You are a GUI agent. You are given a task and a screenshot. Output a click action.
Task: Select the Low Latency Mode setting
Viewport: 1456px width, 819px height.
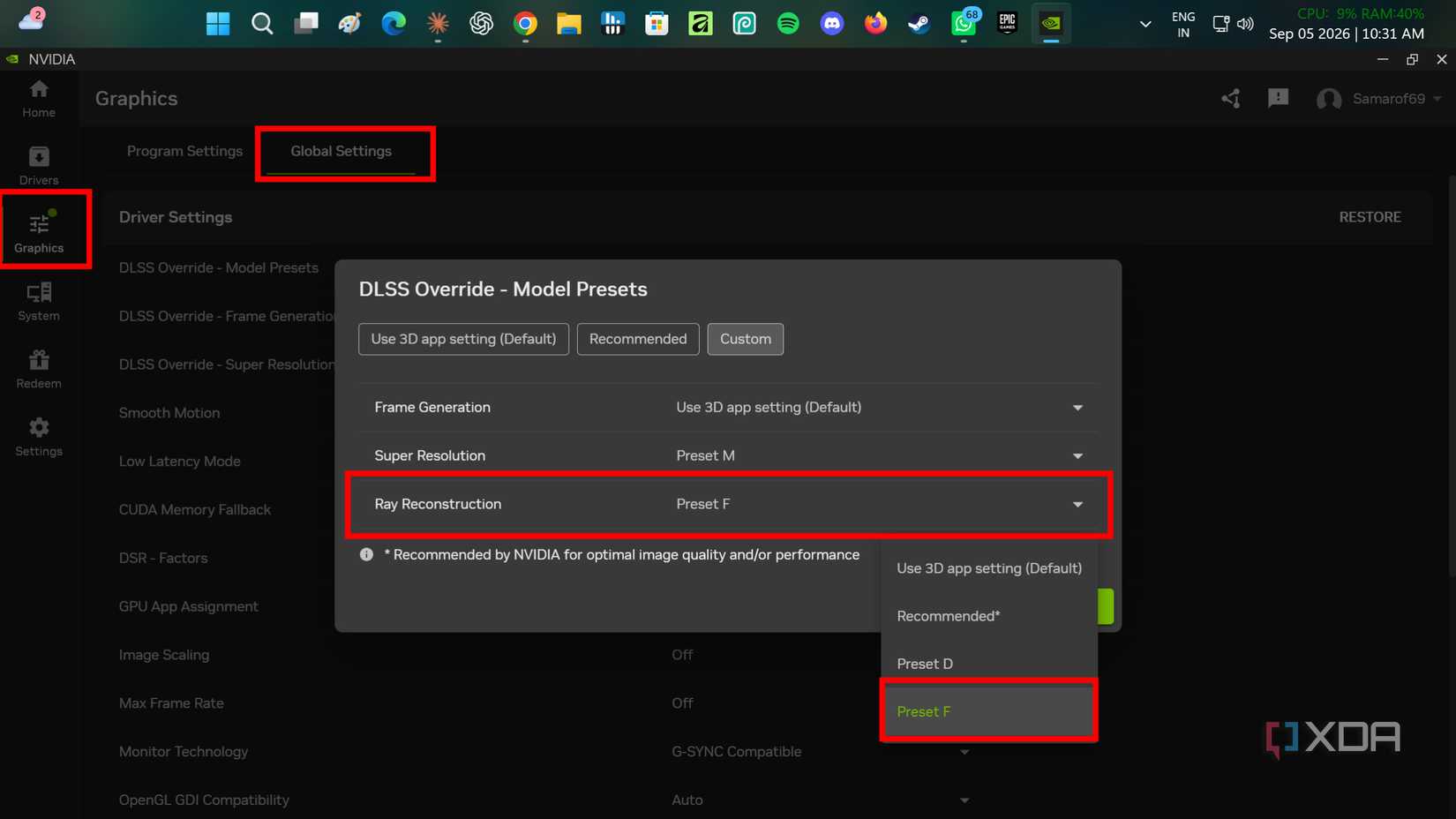(x=180, y=462)
